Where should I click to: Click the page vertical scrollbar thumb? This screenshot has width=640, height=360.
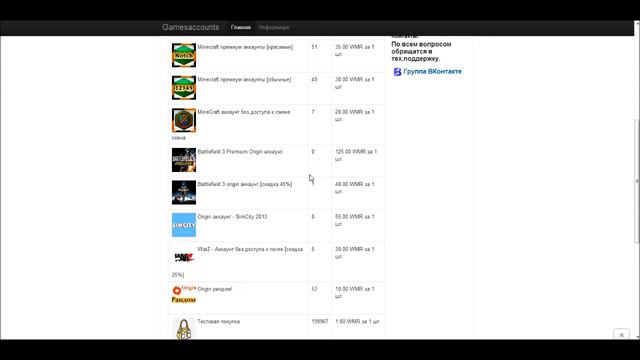tap(637, 181)
